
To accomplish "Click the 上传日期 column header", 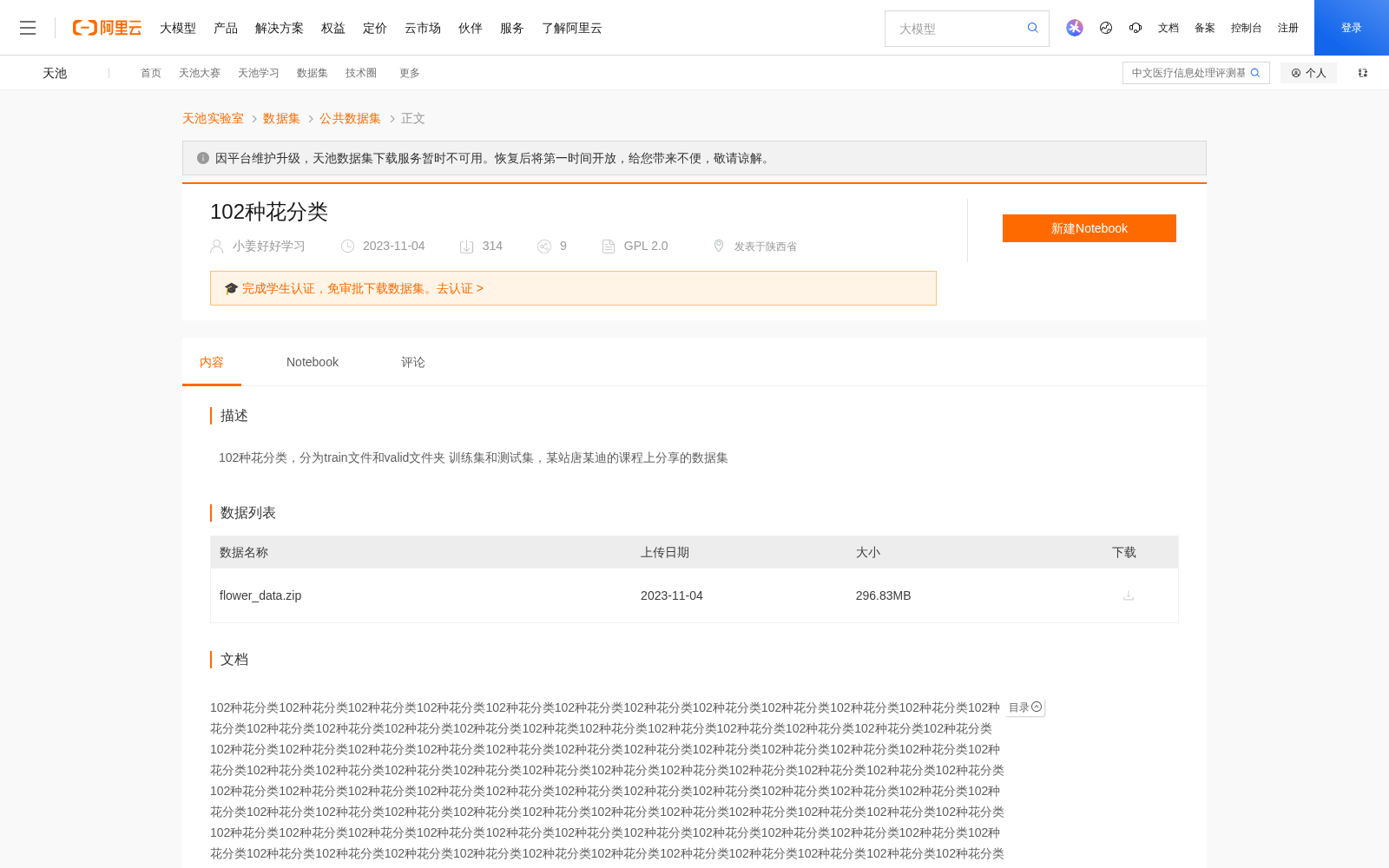I will (665, 552).
